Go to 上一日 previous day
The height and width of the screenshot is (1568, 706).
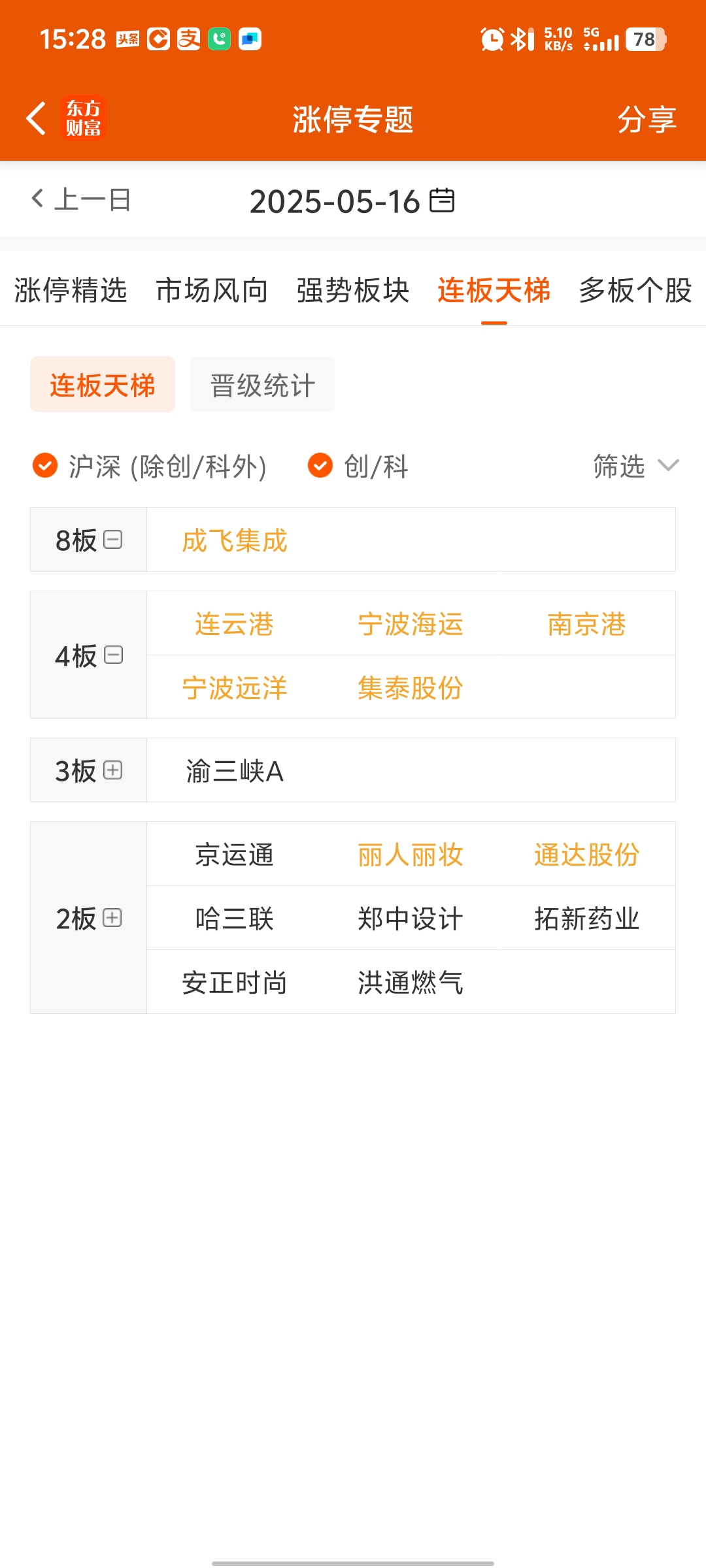(x=80, y=199)
